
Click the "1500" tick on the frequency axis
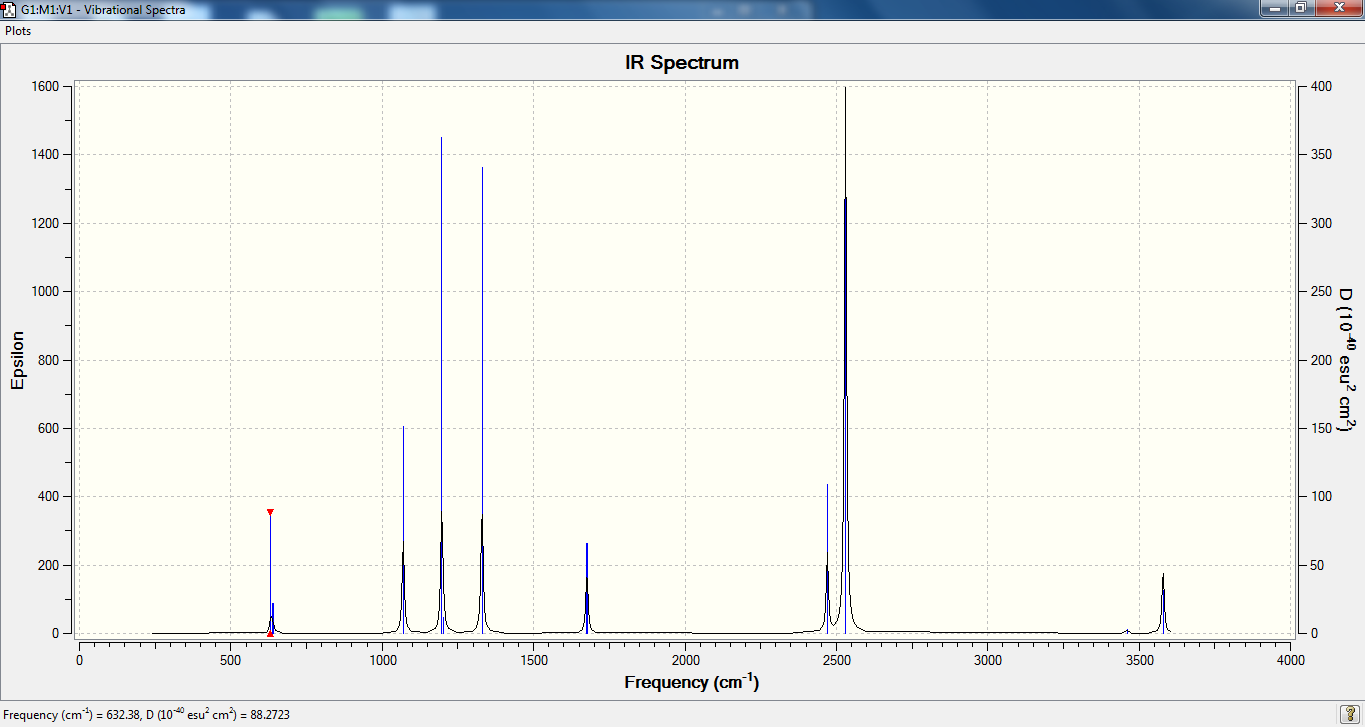pos(533,660)
